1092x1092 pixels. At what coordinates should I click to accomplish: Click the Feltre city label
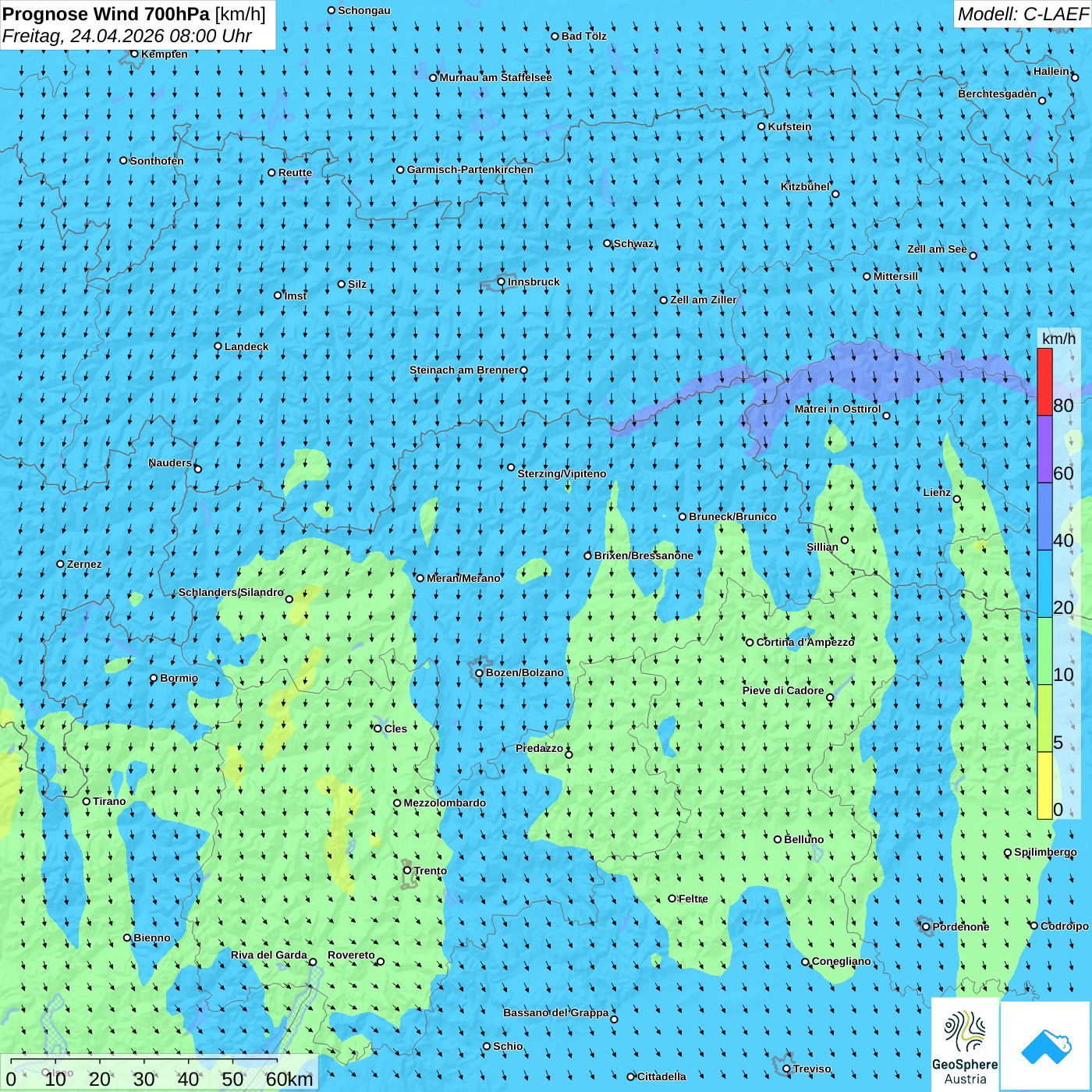pos(693,899)
